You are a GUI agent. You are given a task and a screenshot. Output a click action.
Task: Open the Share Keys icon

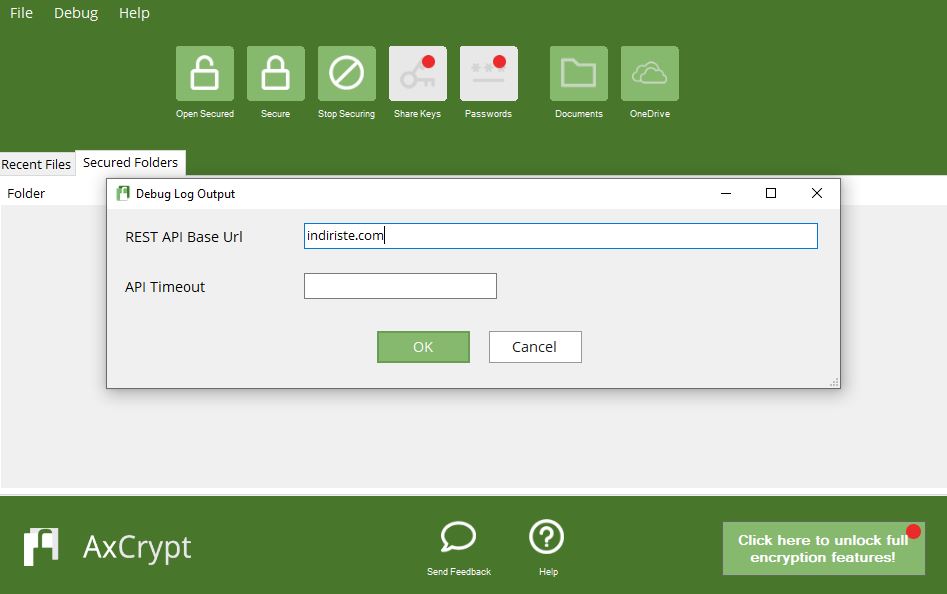click(417, 74)
